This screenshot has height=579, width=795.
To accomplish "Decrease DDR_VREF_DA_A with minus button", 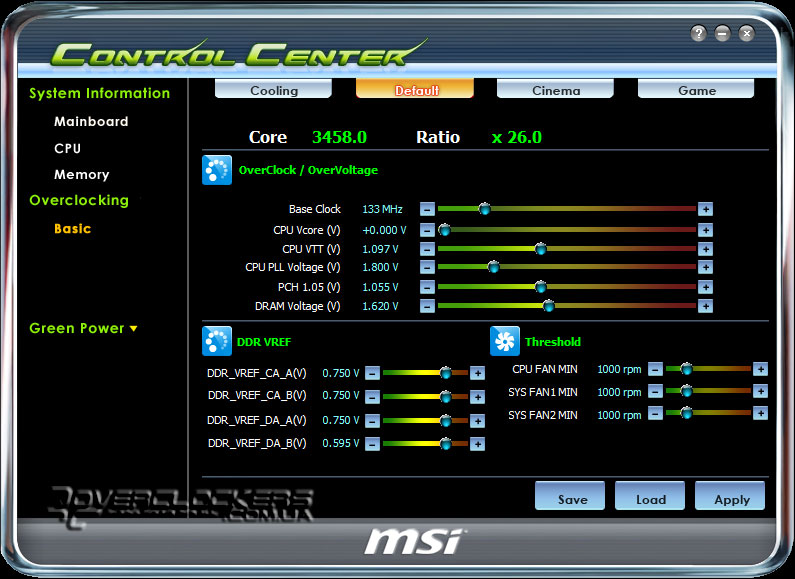I will 372,421.
